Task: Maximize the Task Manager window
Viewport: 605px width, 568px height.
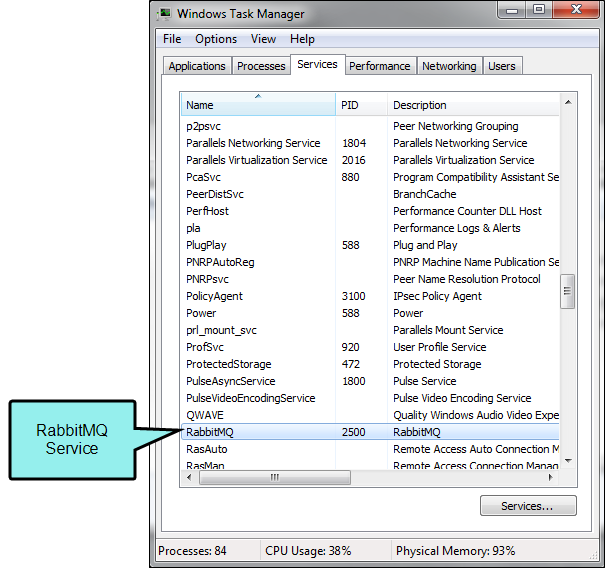Action: pos(539,10)
